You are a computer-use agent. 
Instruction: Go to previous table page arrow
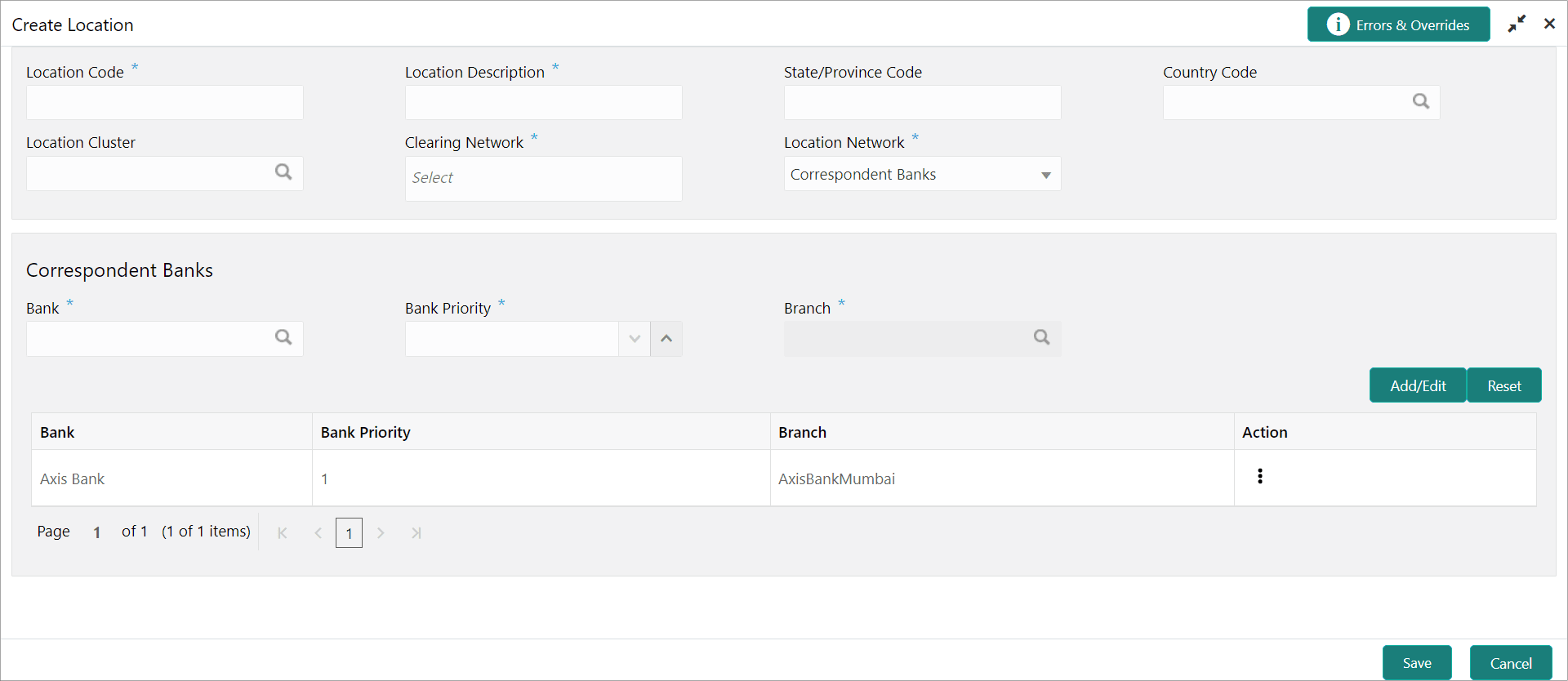(318, 533)
